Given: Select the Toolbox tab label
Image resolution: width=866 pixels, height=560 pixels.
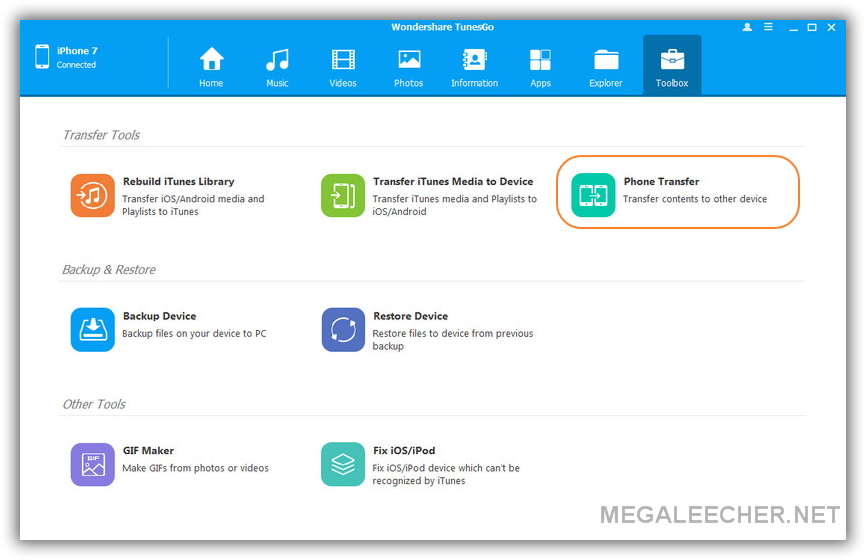Looking at the screenshot, I should pyautogui.click(x=672, y=83).
